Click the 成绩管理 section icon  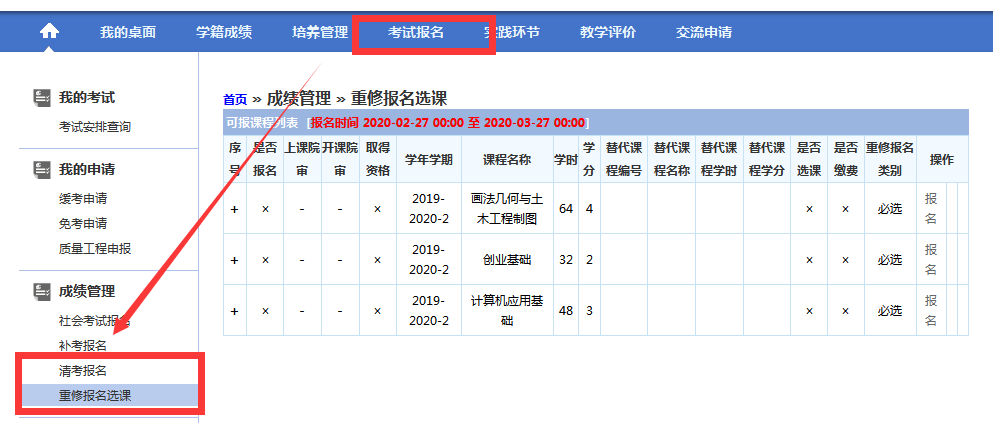[42, 291]
